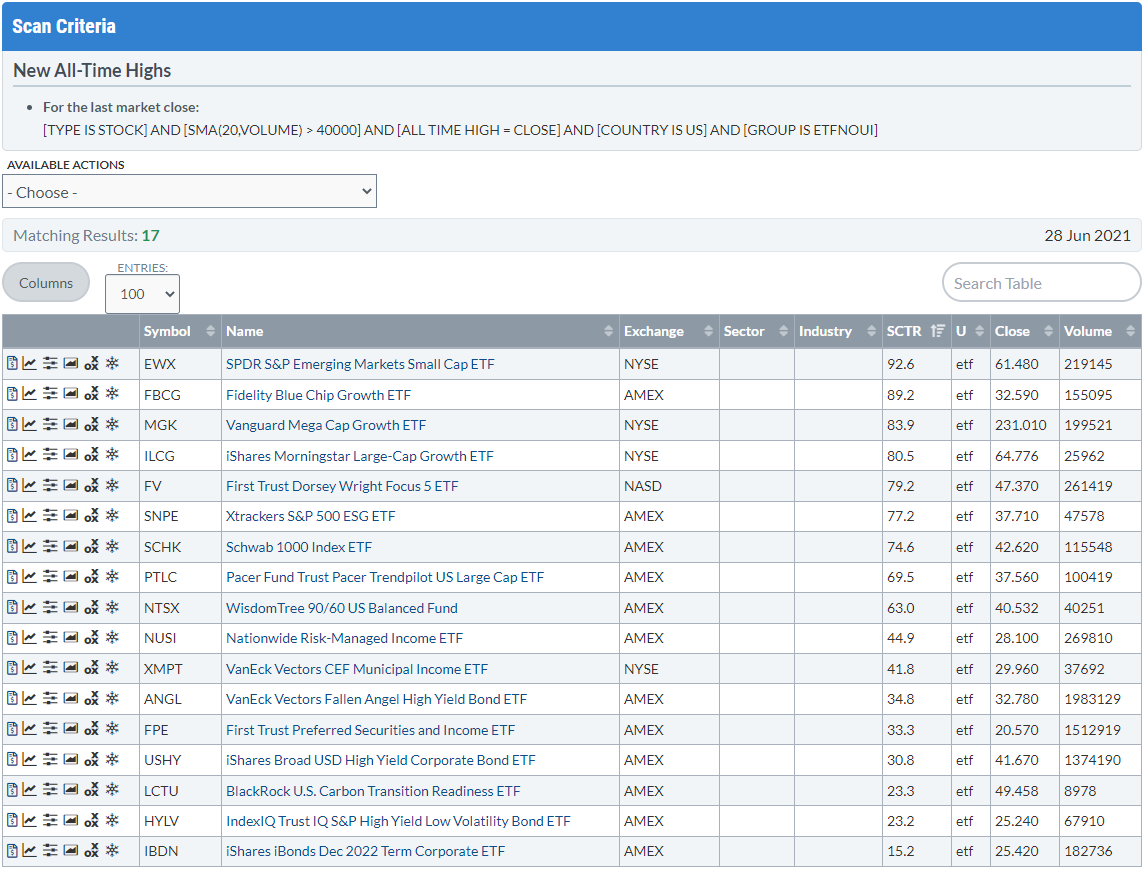Open BlackRock U.S. Carbon Transition Readiness link
This screenshot has width=1145, height=870.
click(x=373, y=791)
